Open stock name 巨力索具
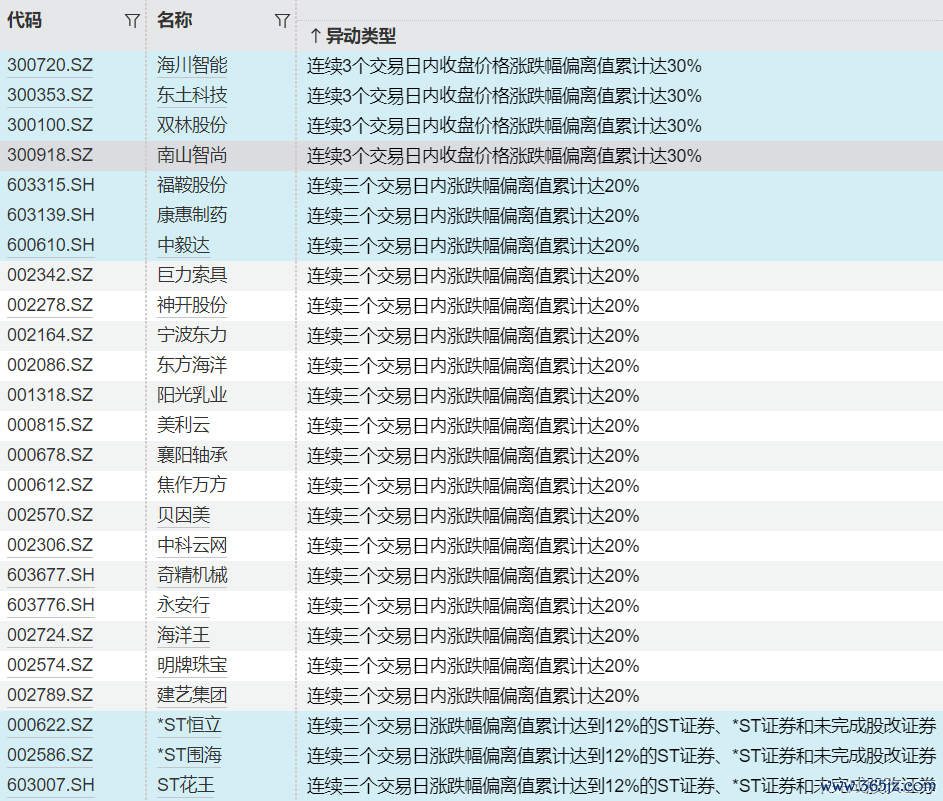The width and height of the screenshot is (943, 801). tap(192, 275)
